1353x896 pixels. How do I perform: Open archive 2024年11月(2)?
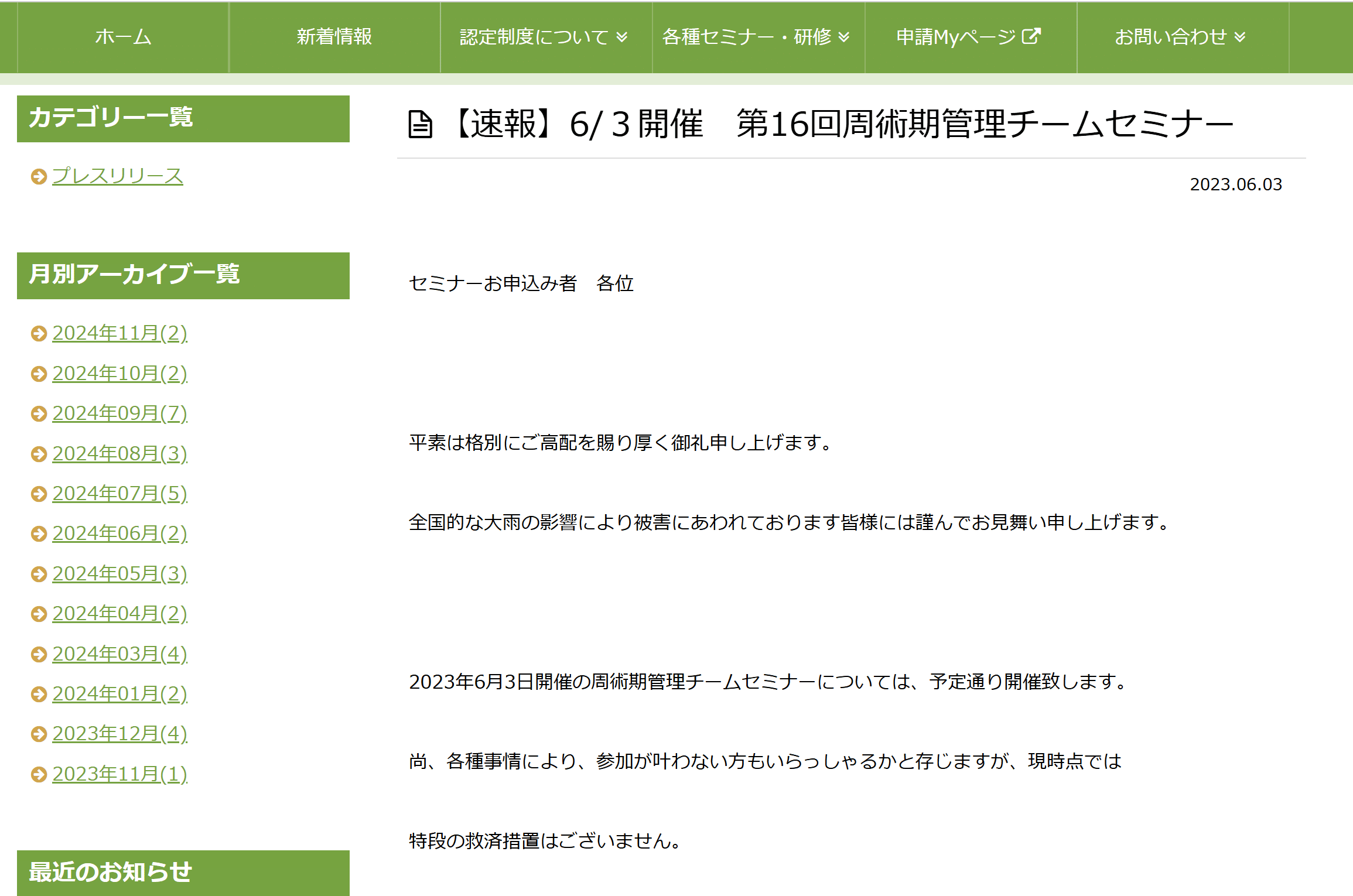(119, 333)
